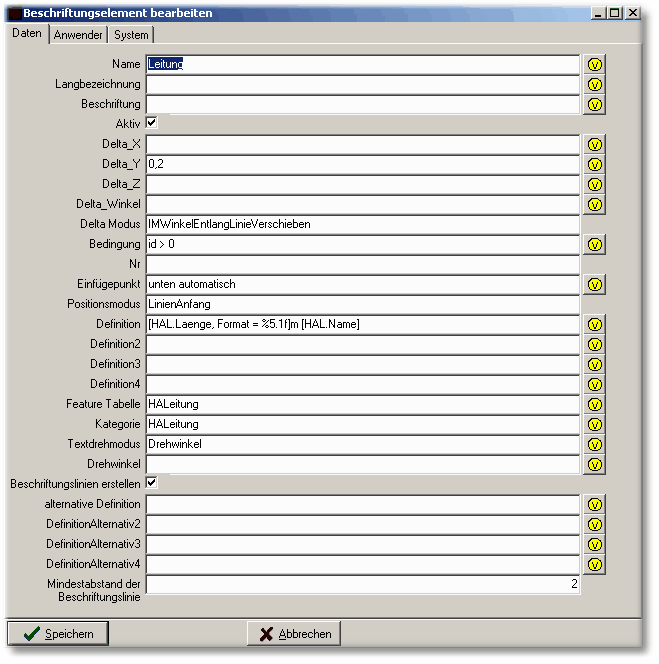The height and width of the screenshot is (664, 659).
Task: Save changes with the Speichern button
Action: coord(58,634)
